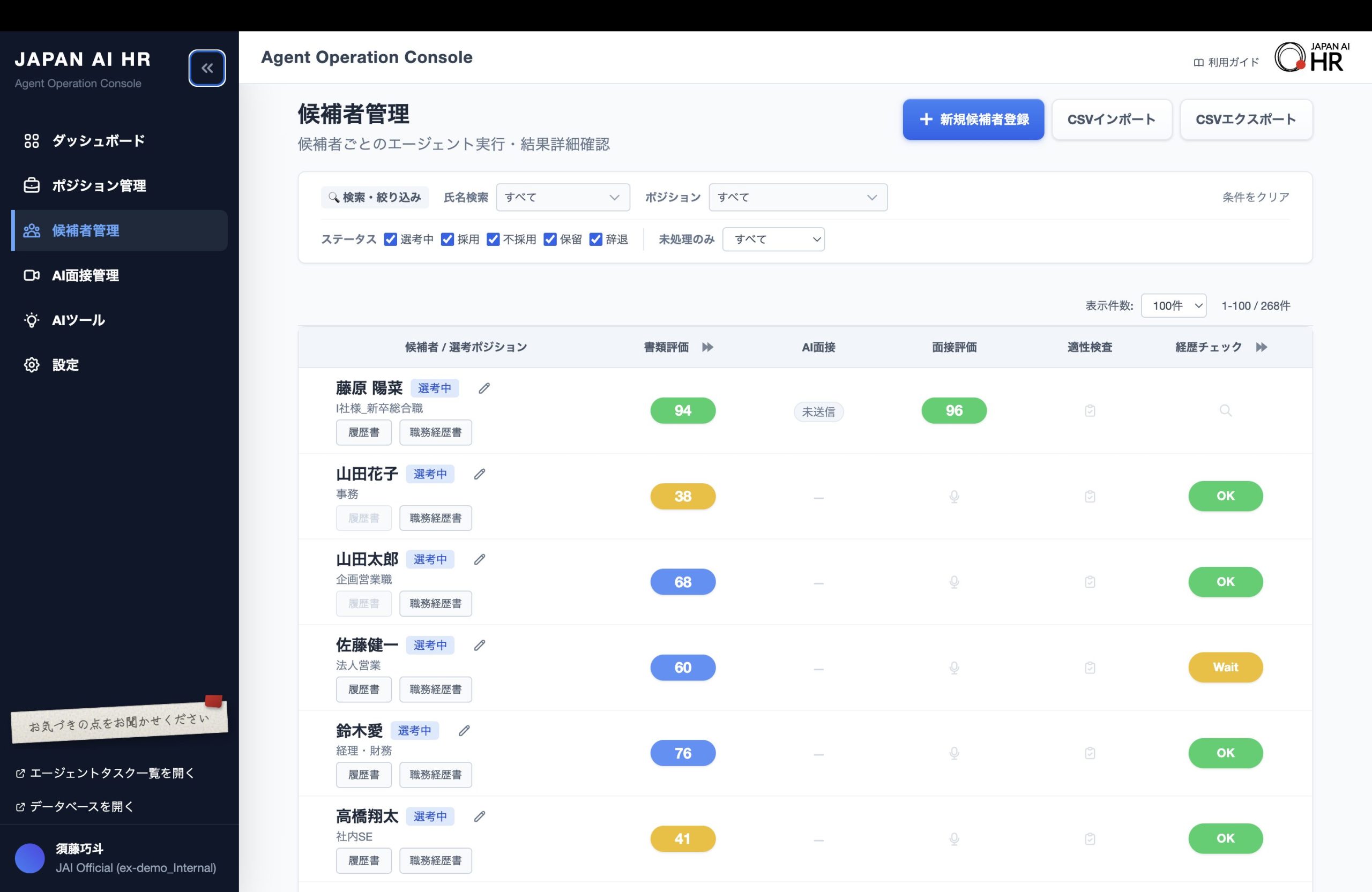The image size is (1372, 892).
Task: Click 鈴木愛's 面接評価 microphone icon
Action: [954, 753]
